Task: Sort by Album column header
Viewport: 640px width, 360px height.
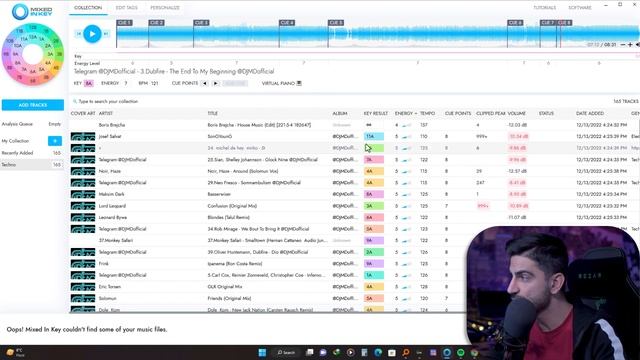Action: [340, 113]
